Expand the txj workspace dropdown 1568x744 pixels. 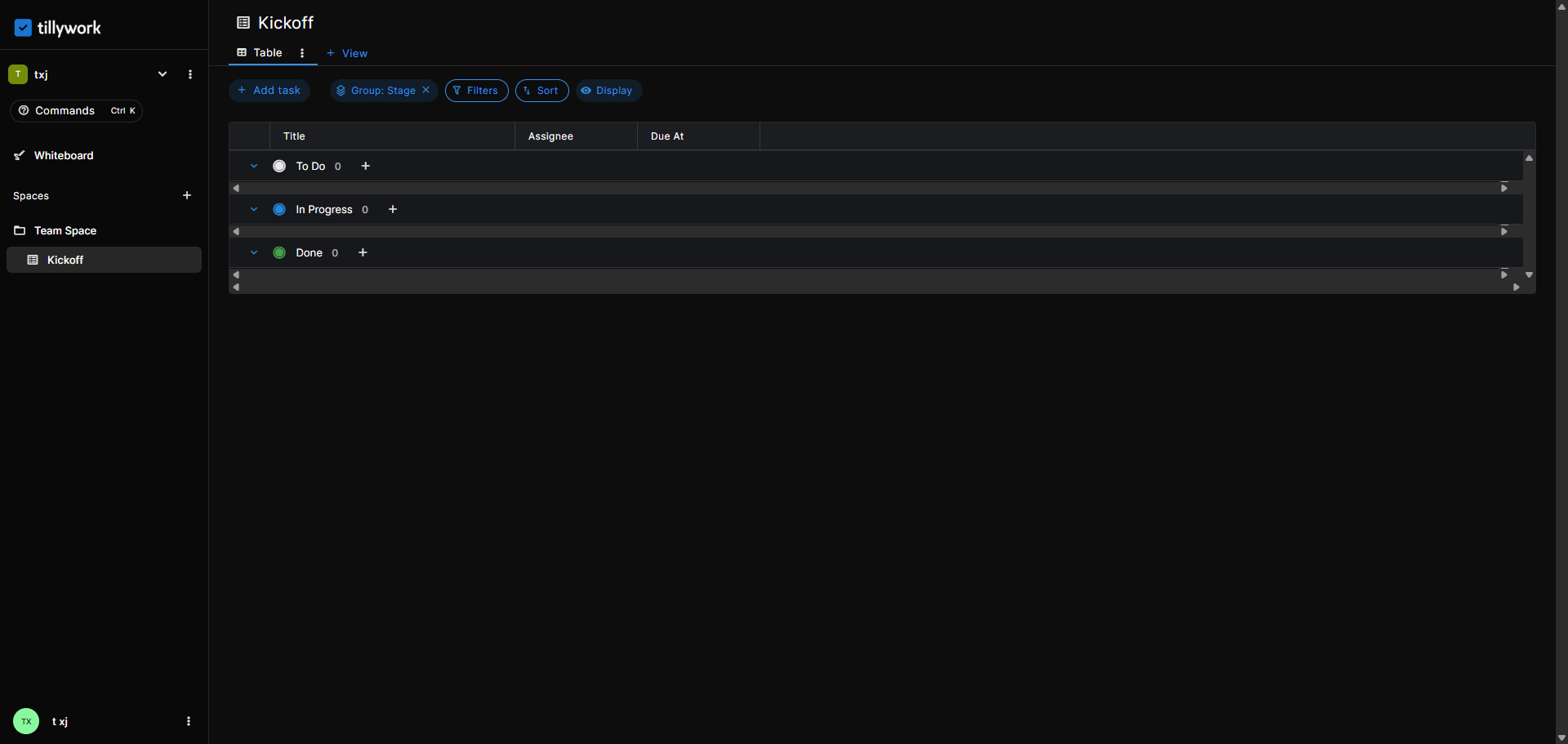tap(163, 74)
